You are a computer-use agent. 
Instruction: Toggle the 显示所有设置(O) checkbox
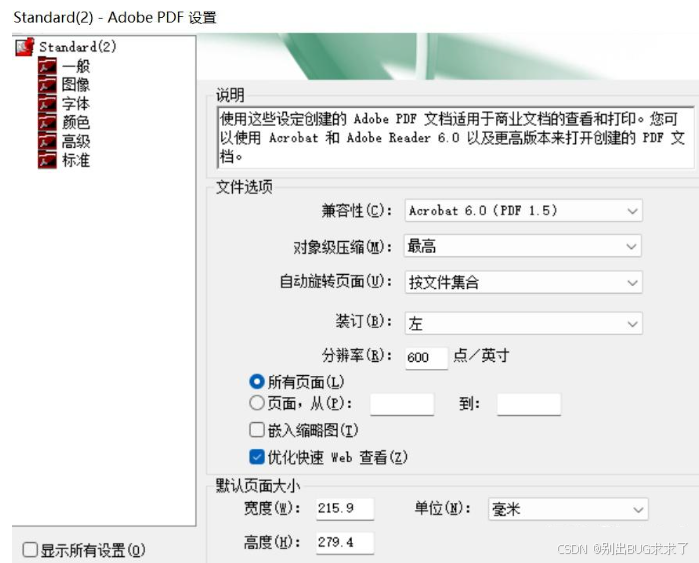coord(30,550)
